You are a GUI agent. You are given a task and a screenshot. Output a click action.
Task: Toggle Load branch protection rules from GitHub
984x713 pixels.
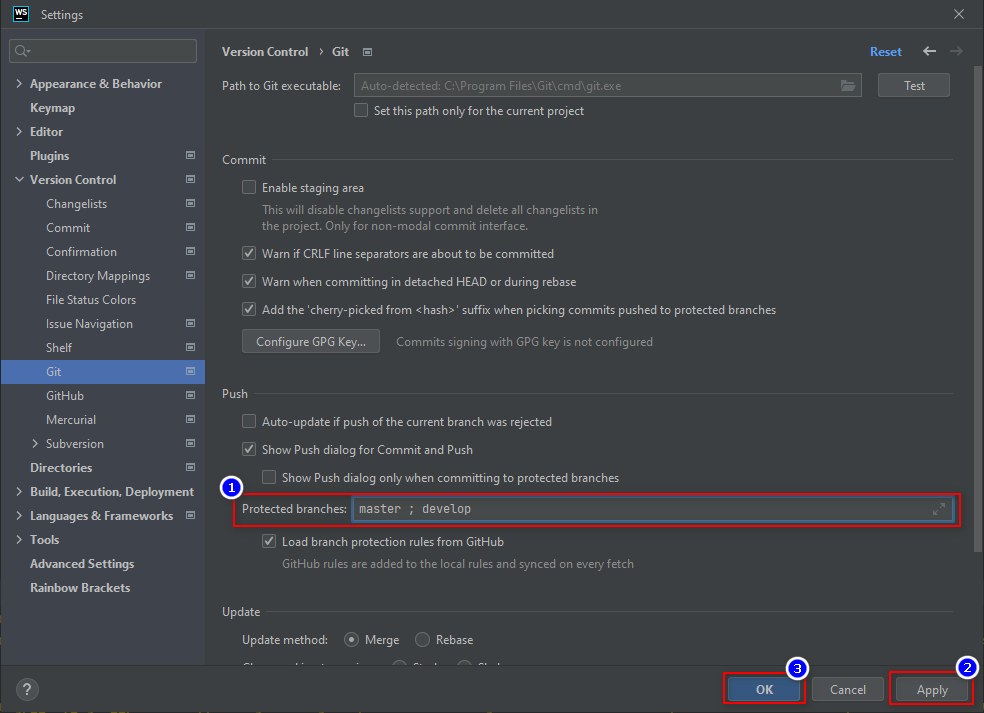(x=269, y=541)
